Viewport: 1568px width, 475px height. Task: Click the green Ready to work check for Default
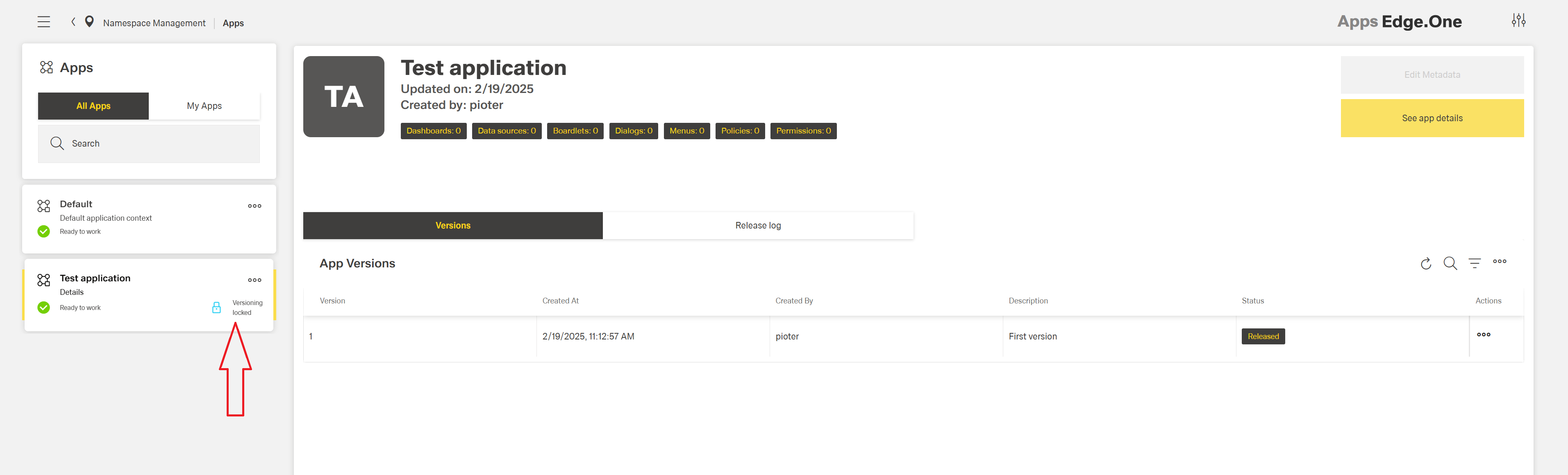(x=43, y=231)
